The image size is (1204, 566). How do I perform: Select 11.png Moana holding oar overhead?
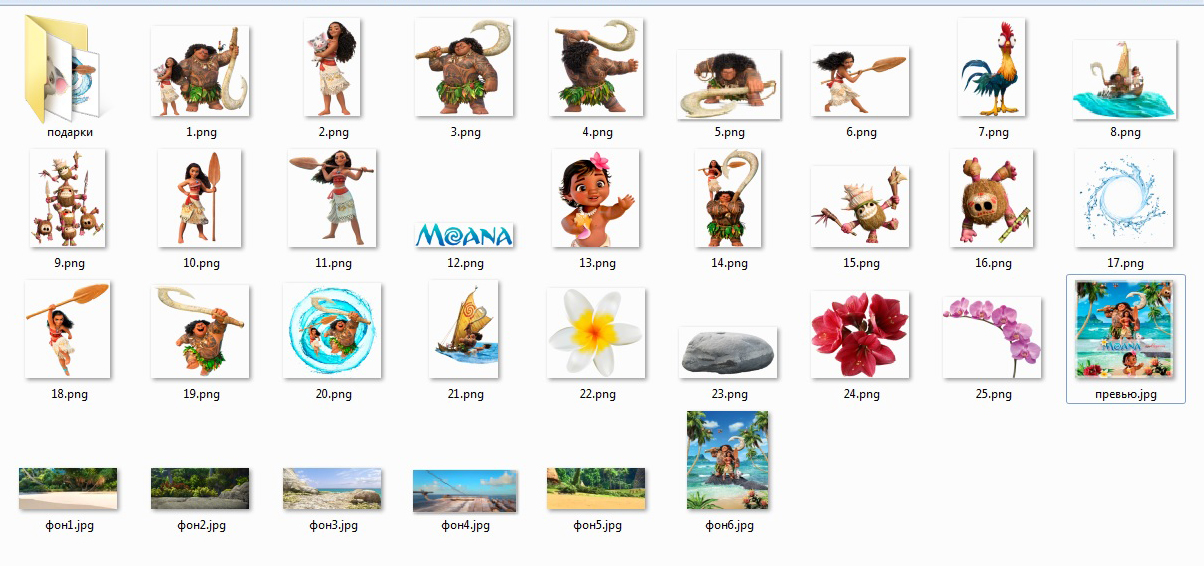point(333,199)
